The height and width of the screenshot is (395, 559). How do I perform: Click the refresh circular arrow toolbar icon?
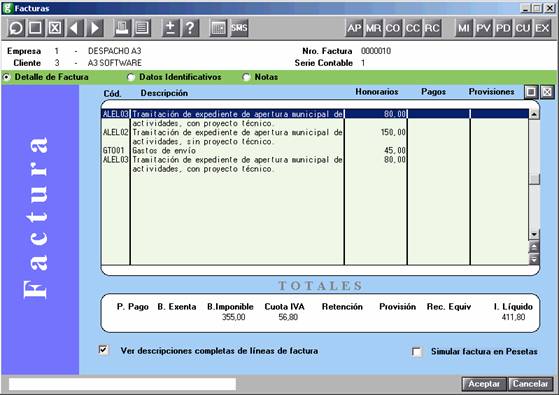[15, 28]
